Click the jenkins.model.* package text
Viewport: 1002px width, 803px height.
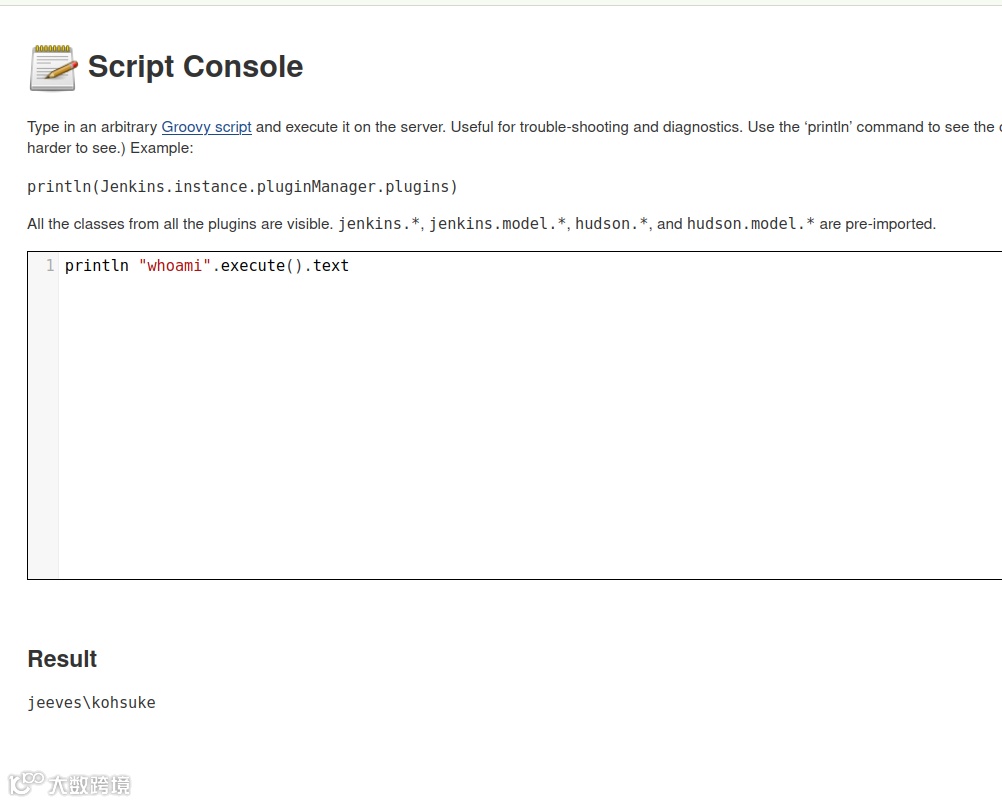coord(497,224)
